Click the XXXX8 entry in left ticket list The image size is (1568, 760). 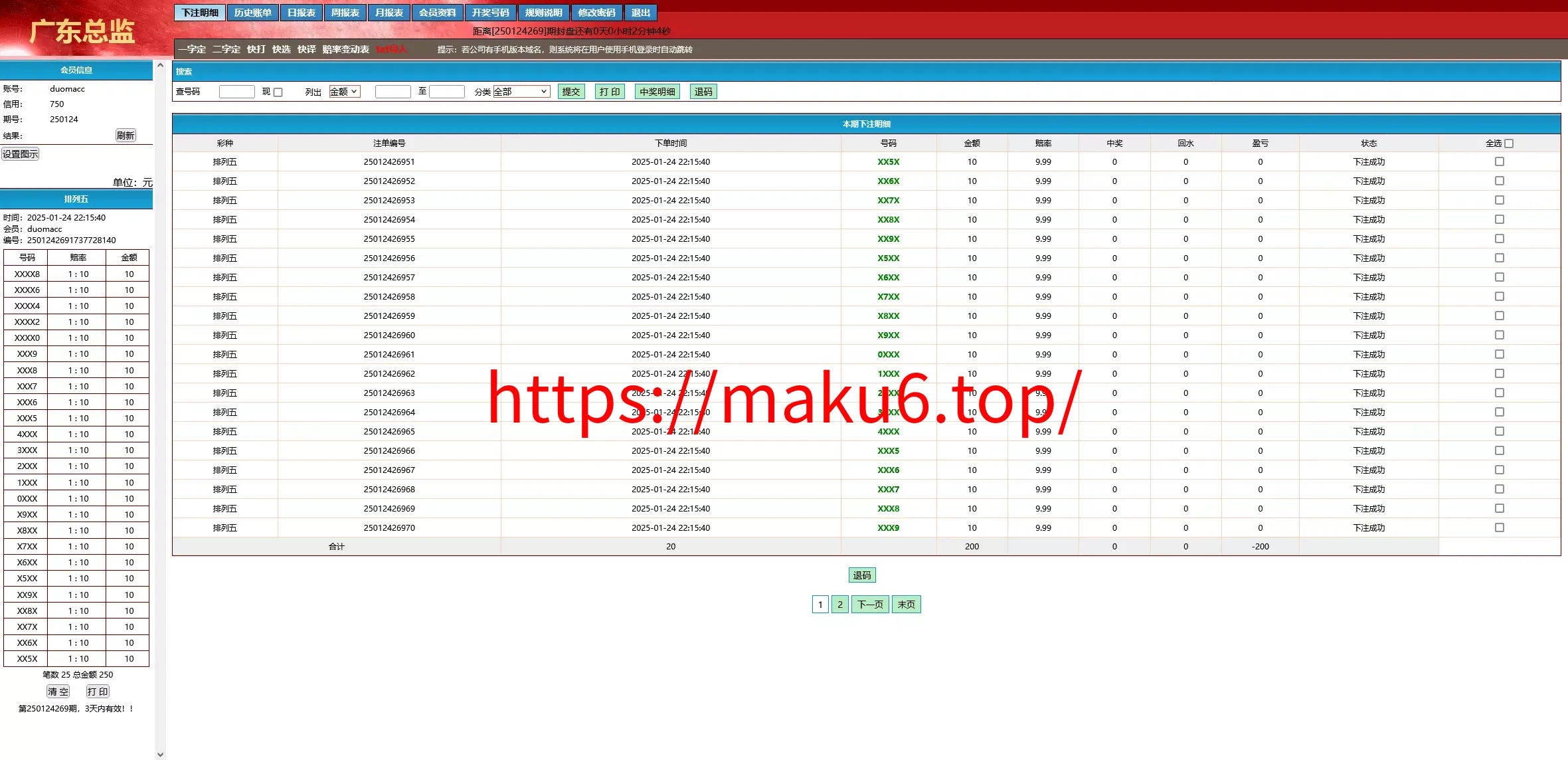pyautogui.click(x=27, y=274)
